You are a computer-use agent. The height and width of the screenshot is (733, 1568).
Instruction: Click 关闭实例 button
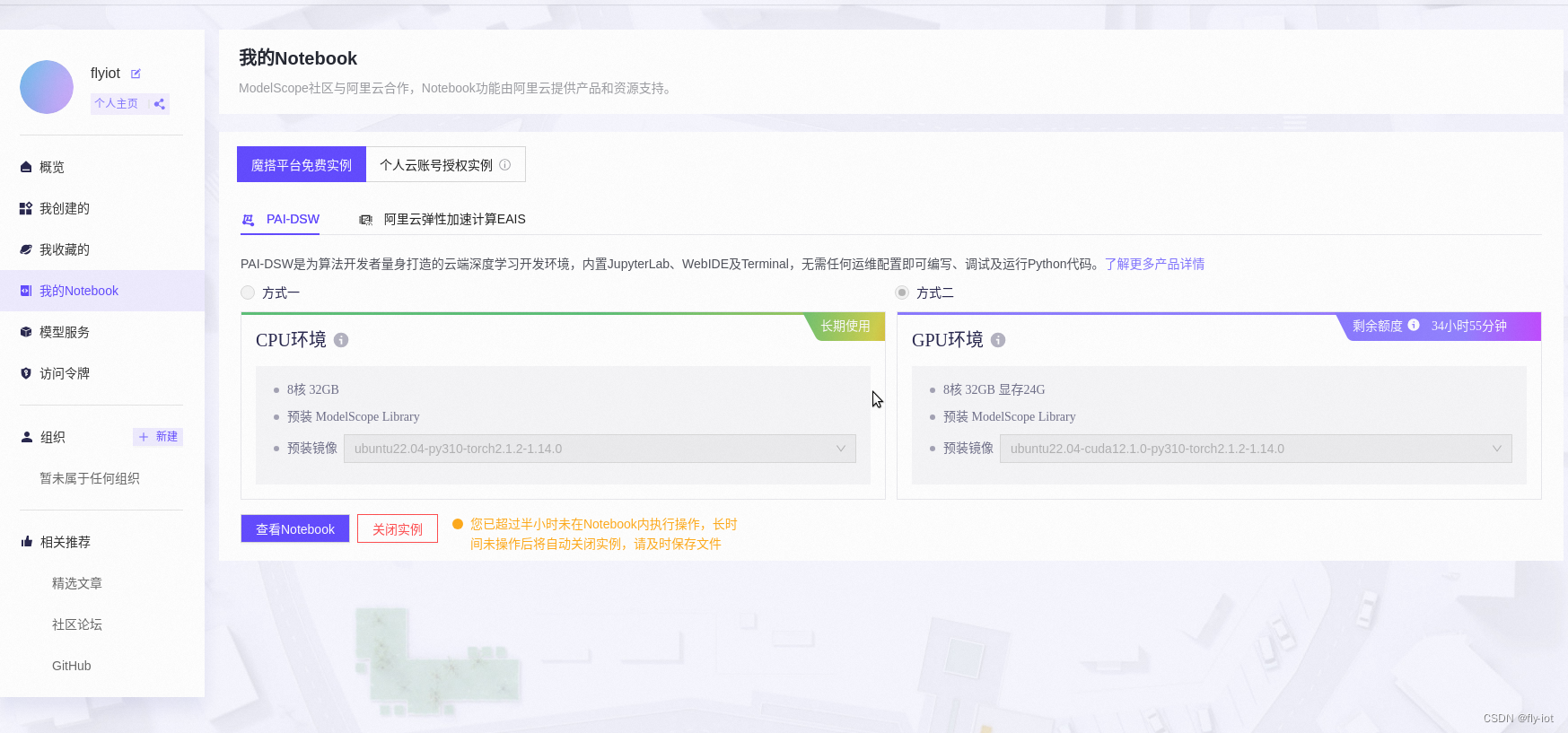pos(398,528)
